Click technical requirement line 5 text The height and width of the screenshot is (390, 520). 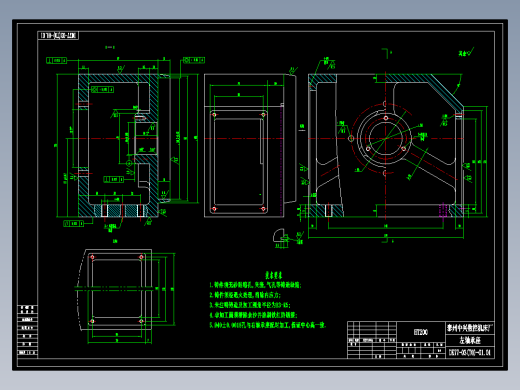[267, 325]
